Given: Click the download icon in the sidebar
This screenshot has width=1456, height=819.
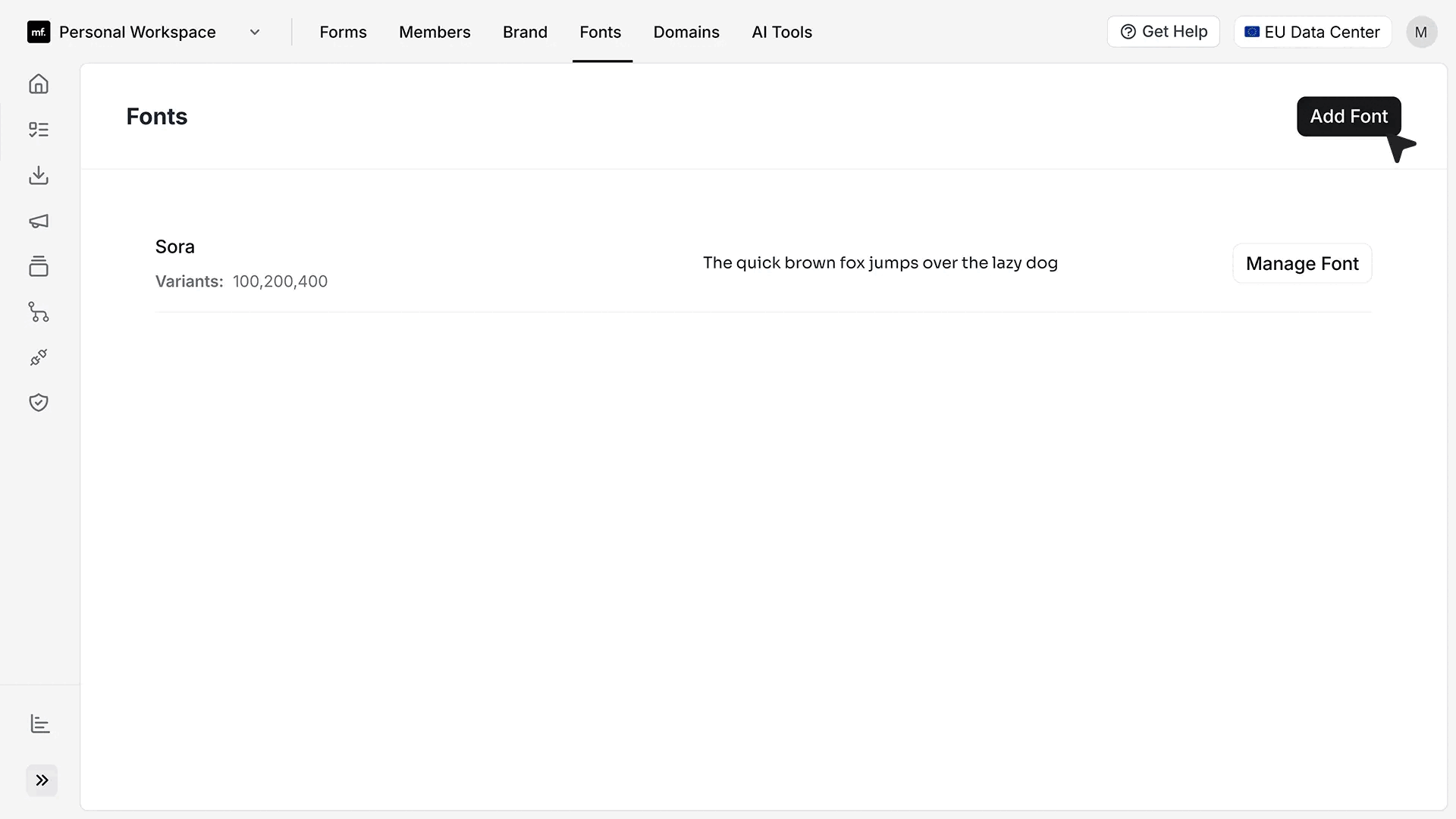Looking at the screenshot, I should (x=39, y=175).
